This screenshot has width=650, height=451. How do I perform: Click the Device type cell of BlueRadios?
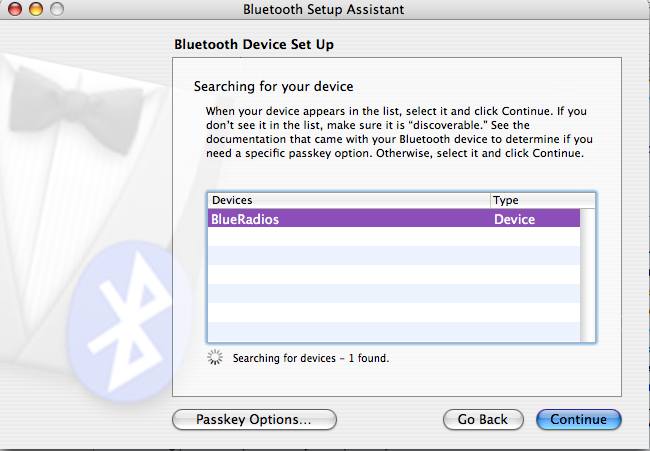(514, 219)
